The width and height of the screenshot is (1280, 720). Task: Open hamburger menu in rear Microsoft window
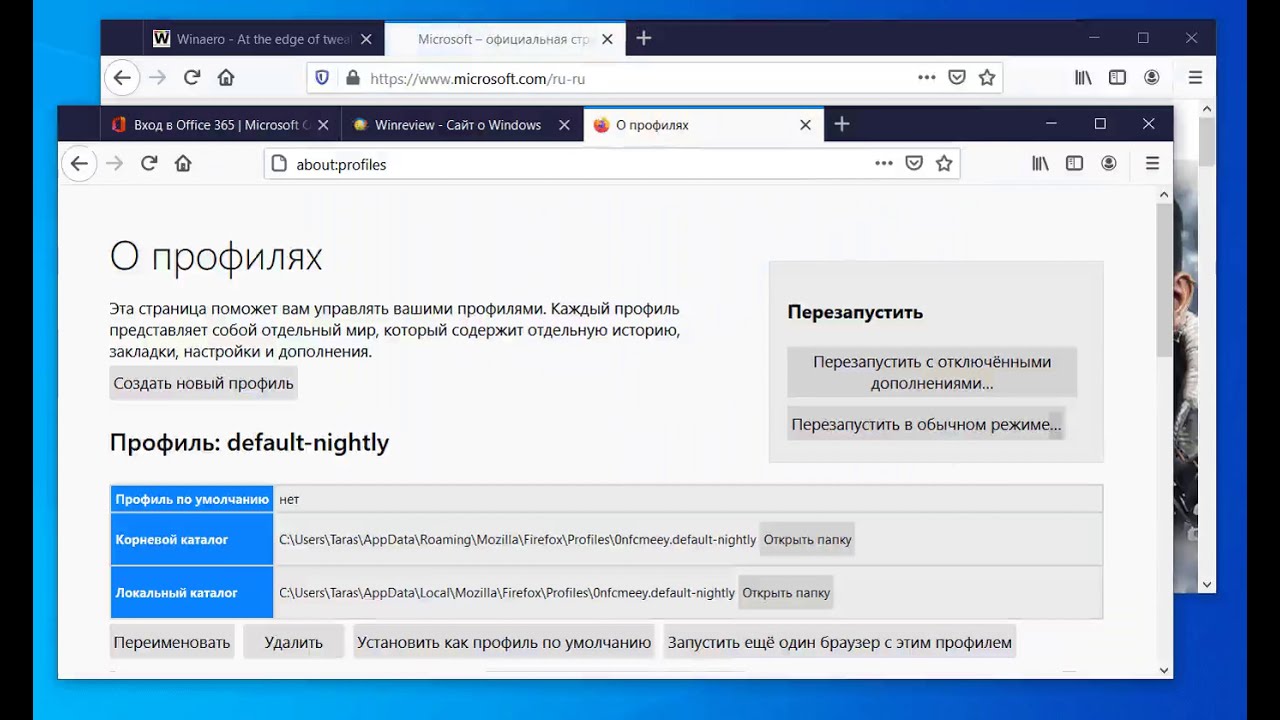[1195, 78]
